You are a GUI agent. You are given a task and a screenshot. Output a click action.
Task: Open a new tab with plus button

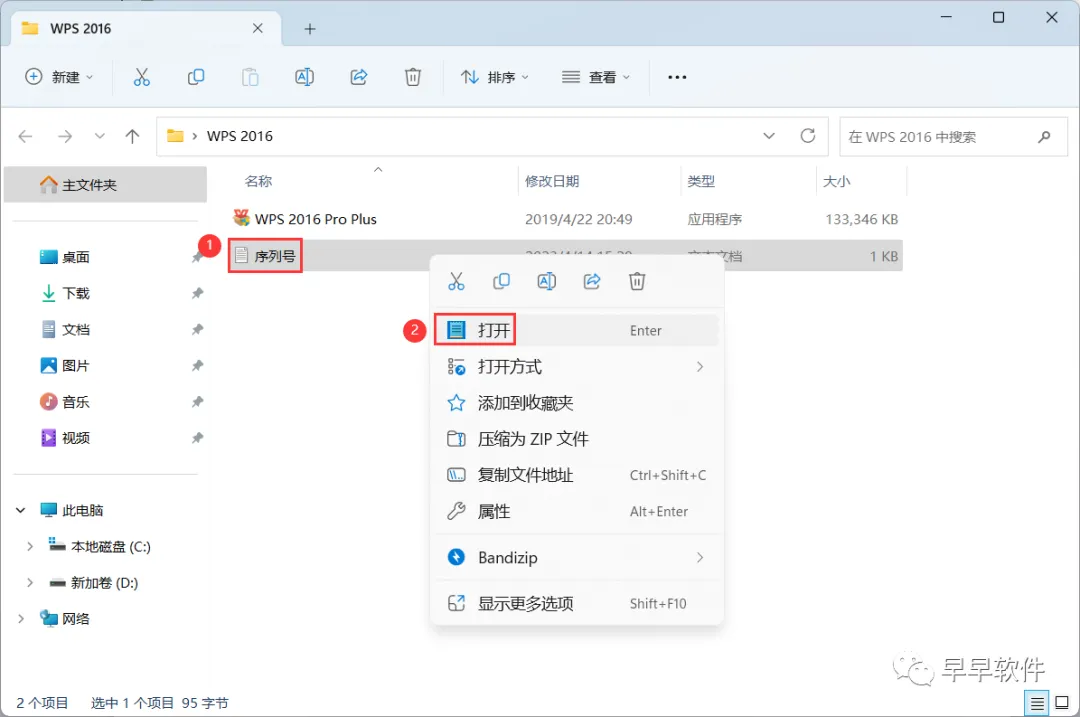point(310,29)
